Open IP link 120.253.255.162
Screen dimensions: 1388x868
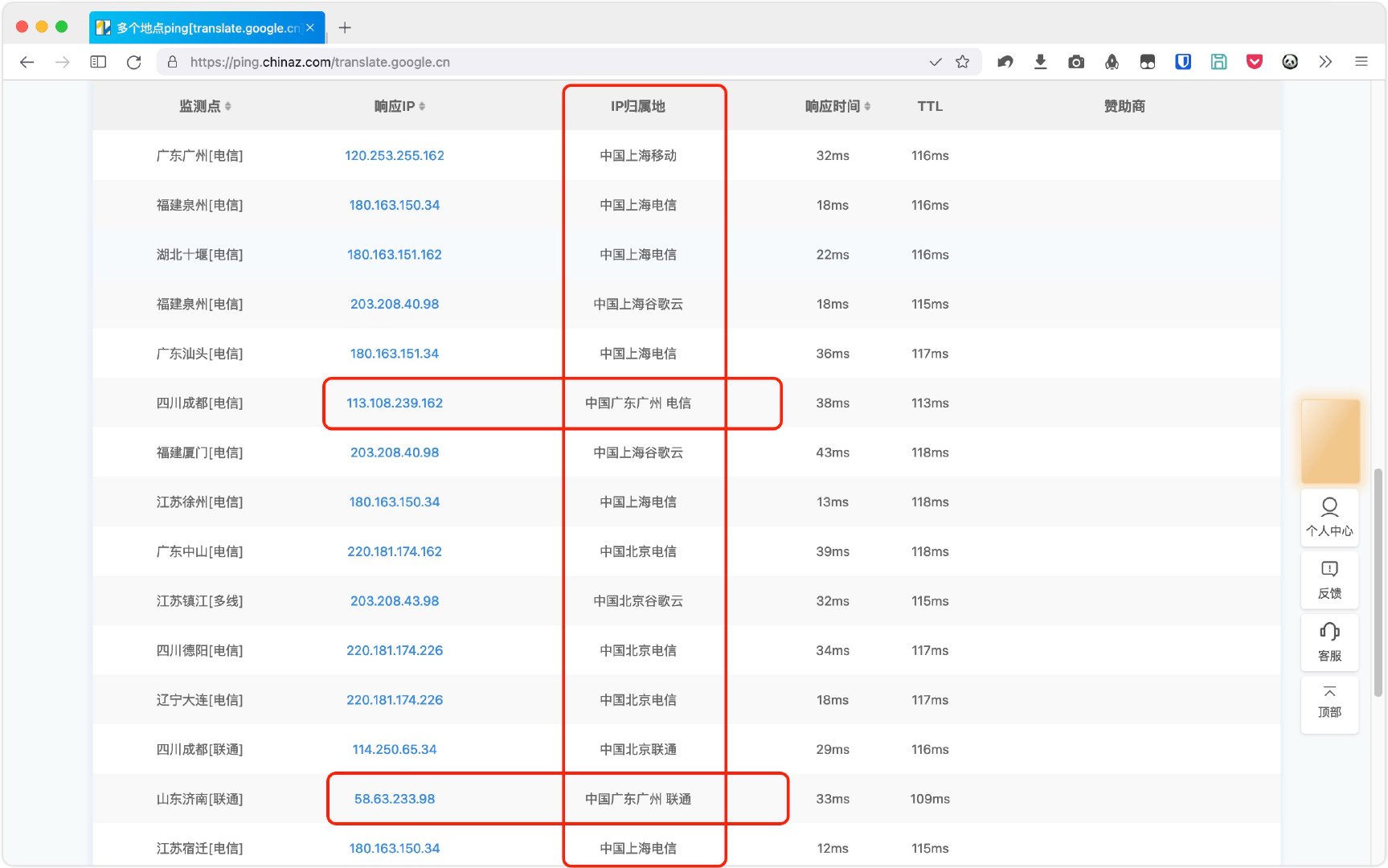[x=395, y=155]
